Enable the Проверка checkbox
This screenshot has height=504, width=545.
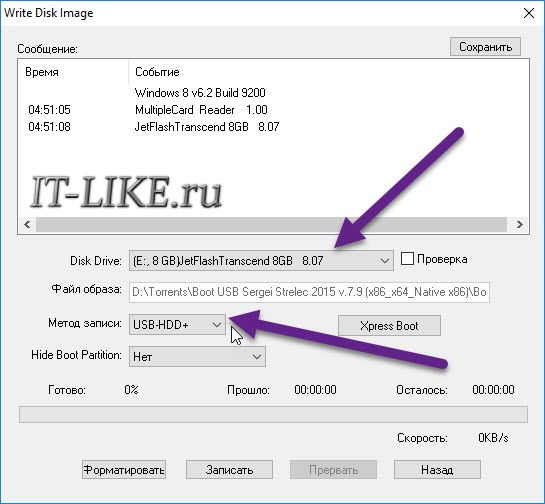coord(407,259)
